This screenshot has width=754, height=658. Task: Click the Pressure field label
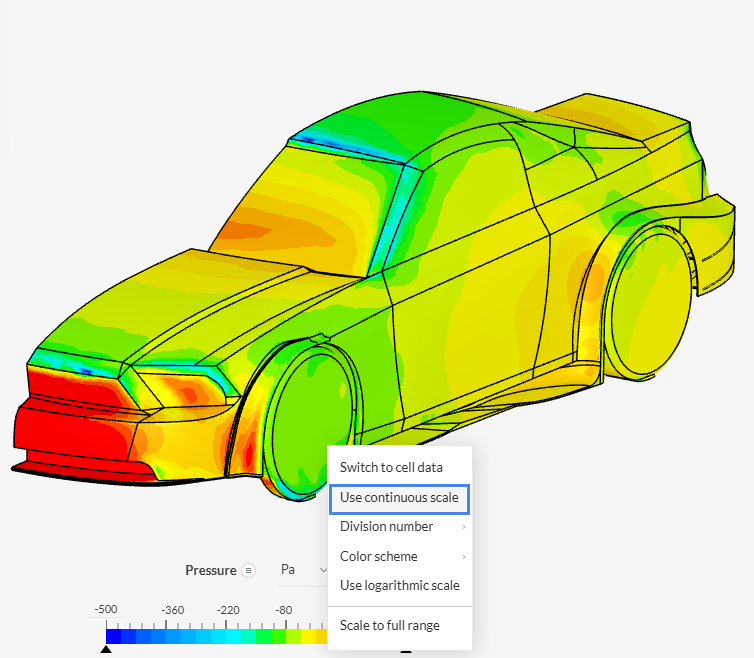(x=210, y=570)
